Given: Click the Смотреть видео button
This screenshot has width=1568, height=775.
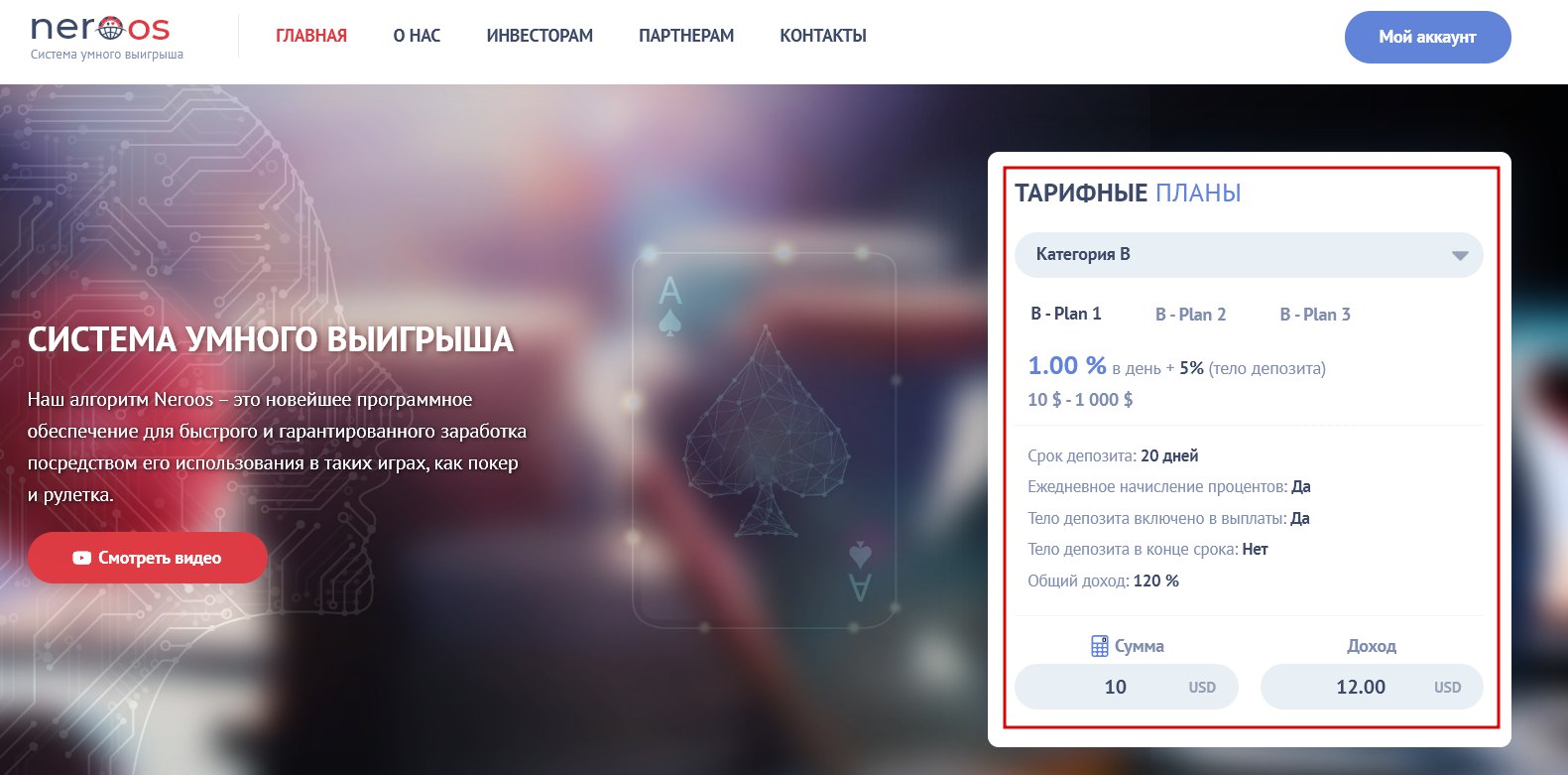Looking at the screenshot, I should tap(148, 558).
